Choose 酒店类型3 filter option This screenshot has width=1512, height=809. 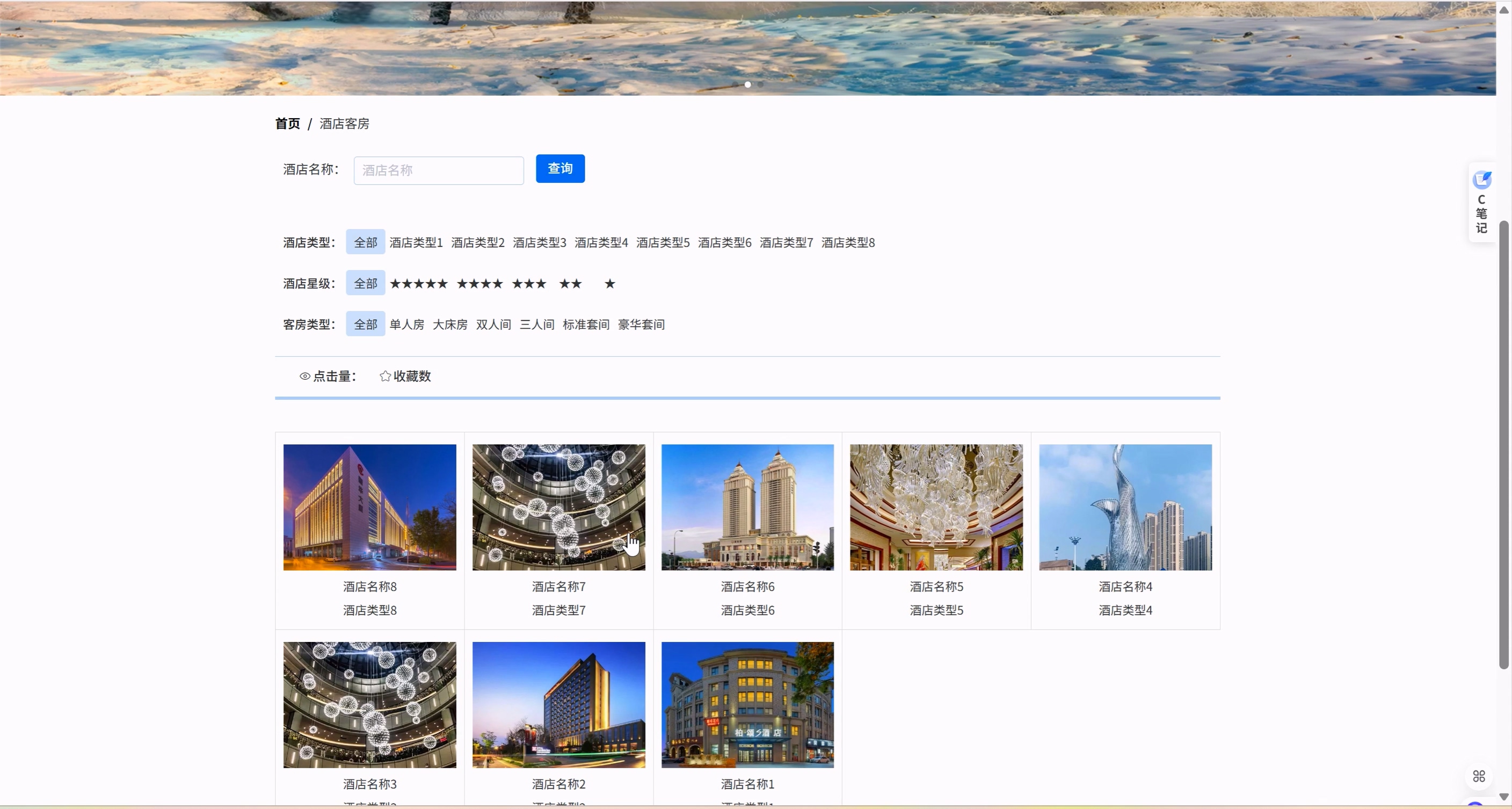click(539, 243)
